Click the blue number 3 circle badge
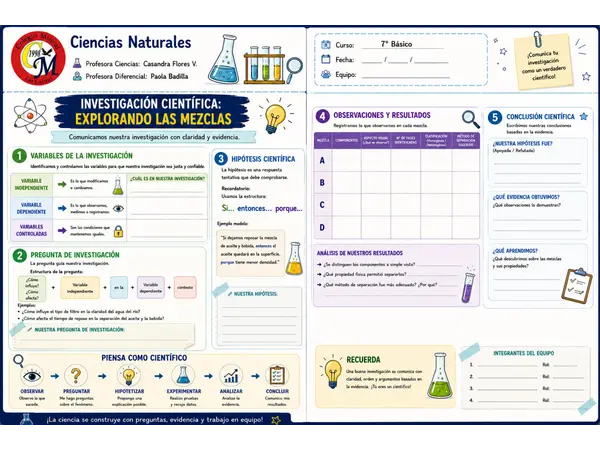The width and height of the screenshot is (600, 450). [221, 159]
